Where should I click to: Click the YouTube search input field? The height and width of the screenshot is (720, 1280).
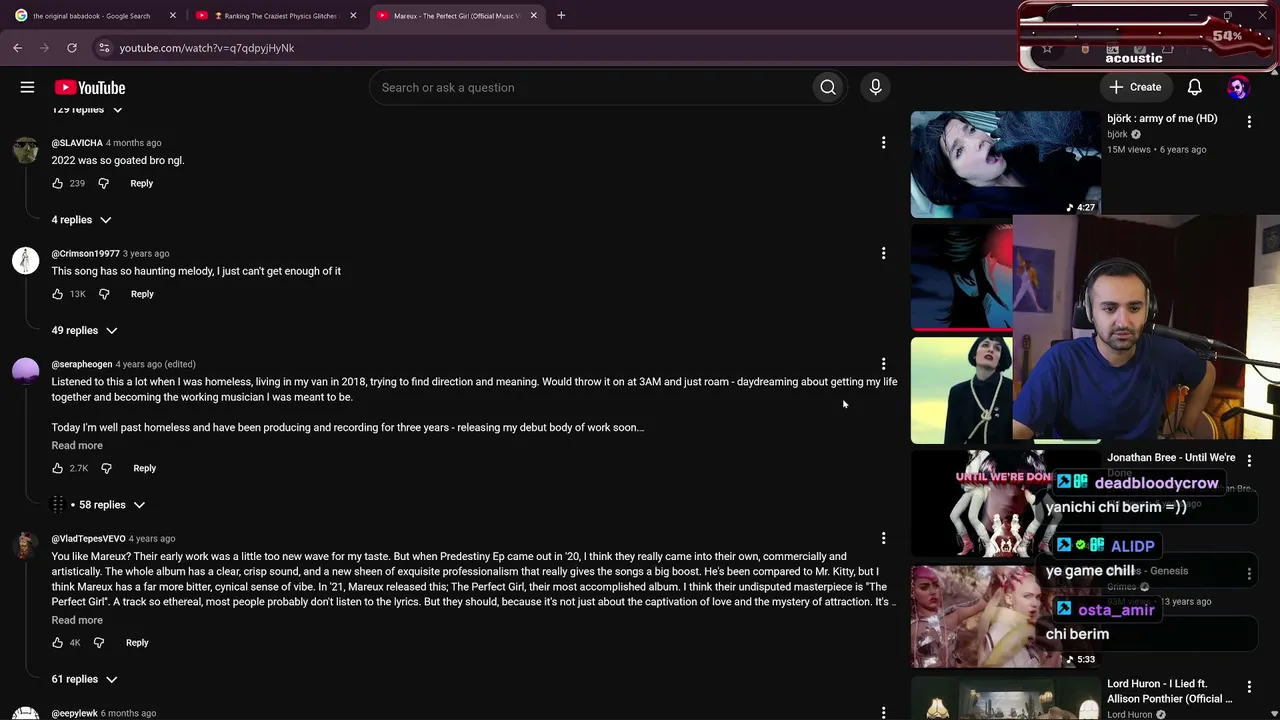click(x=590, y=87)
